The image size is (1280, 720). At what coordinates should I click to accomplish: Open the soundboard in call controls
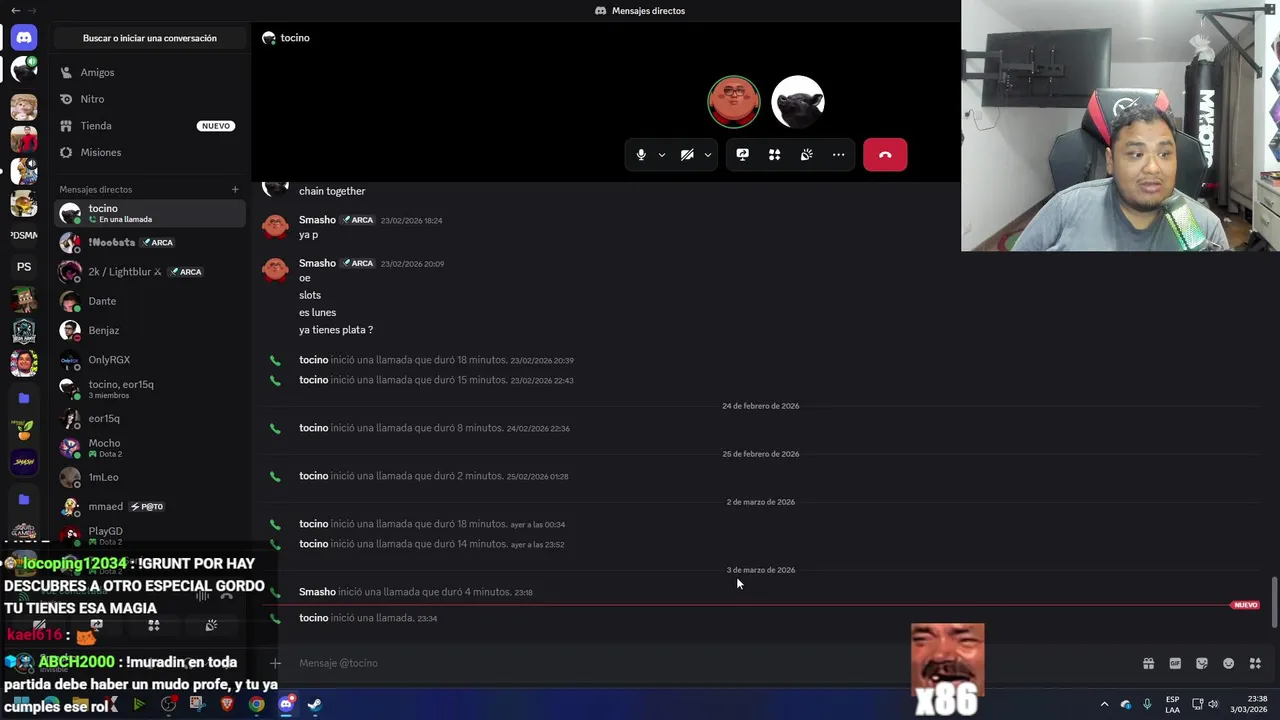(x=806, y=155)
